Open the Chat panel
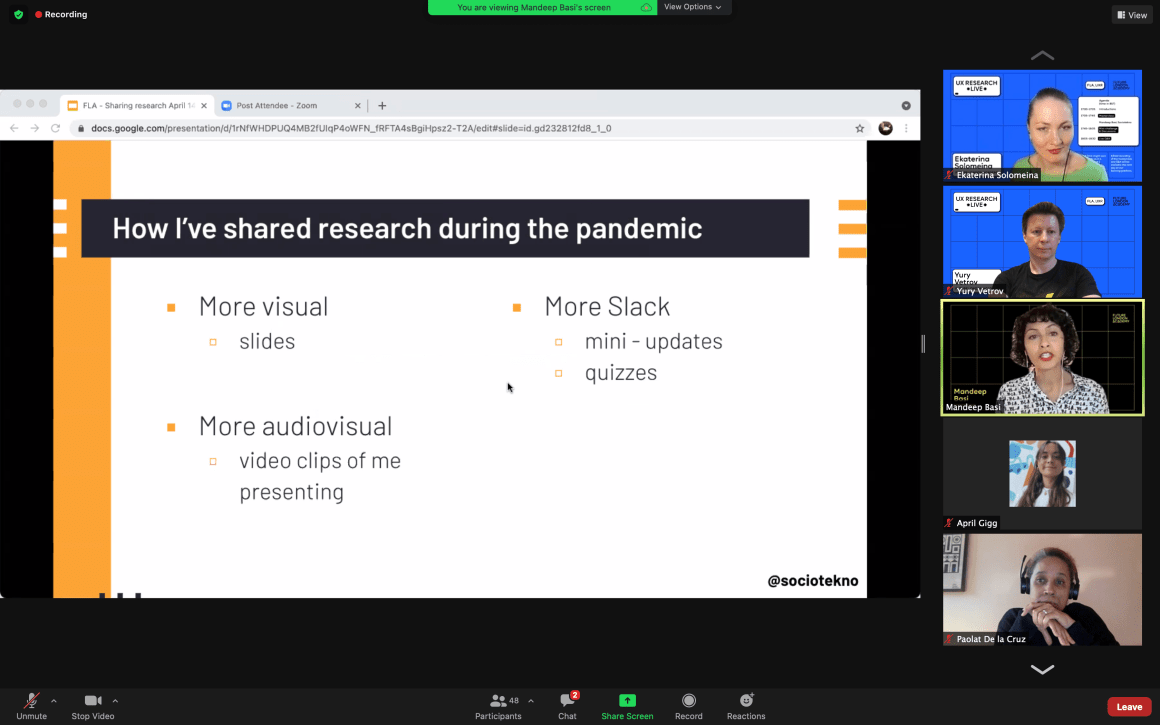 coord(567,706)
